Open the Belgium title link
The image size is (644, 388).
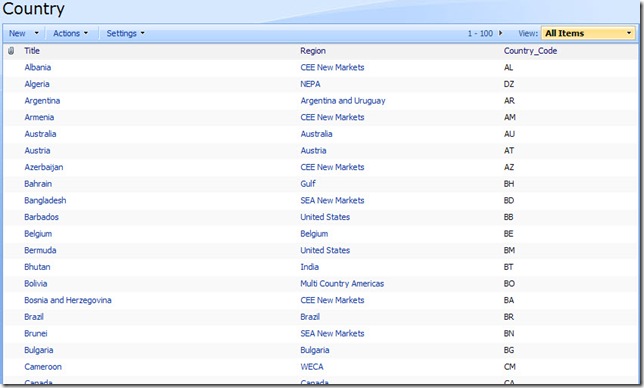[38, 234]
